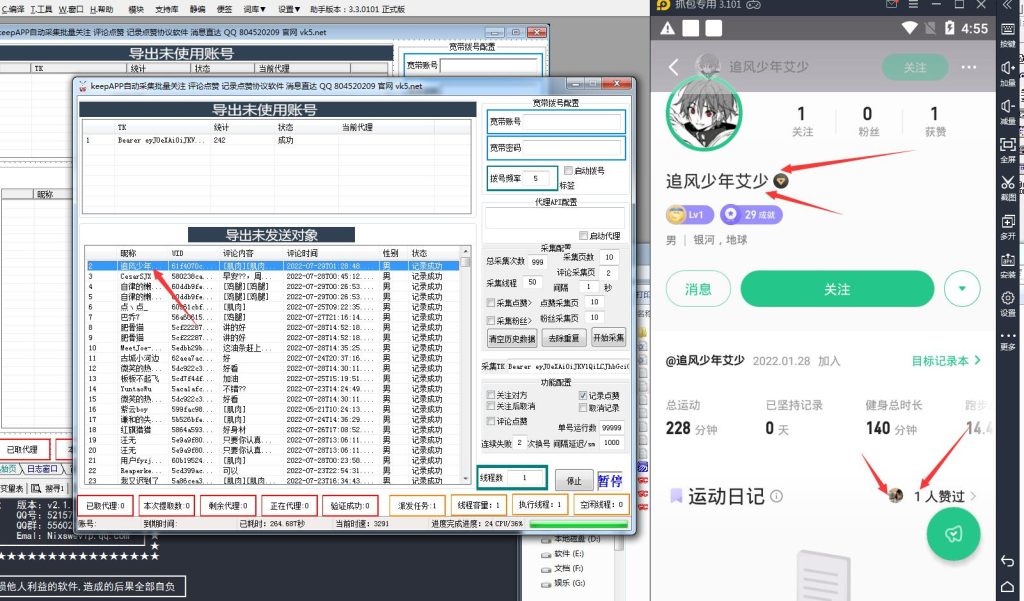The height and width of the screenshot is (601, 1024).
Task: Tap the green chat bubble icon
Action: (x=952, y=535)
